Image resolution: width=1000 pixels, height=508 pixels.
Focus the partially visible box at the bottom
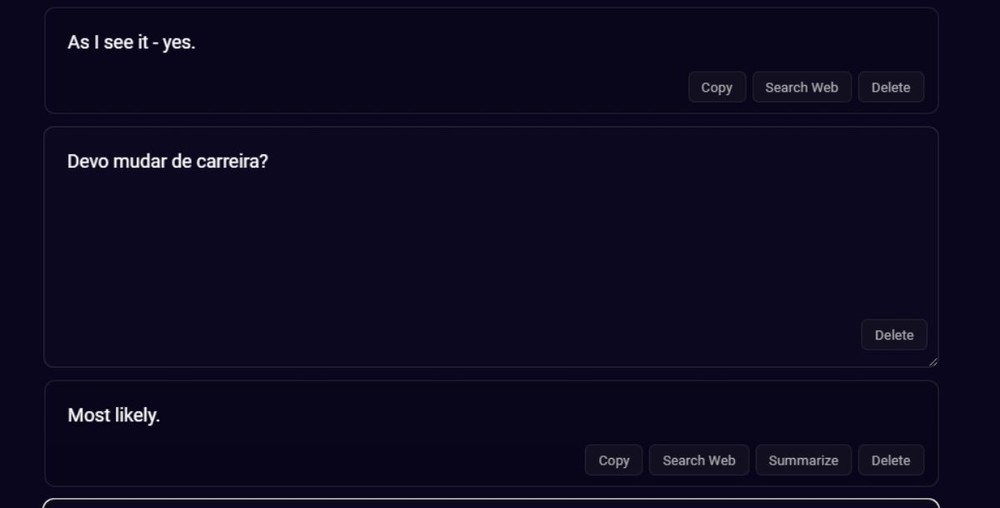coord(490,503)
